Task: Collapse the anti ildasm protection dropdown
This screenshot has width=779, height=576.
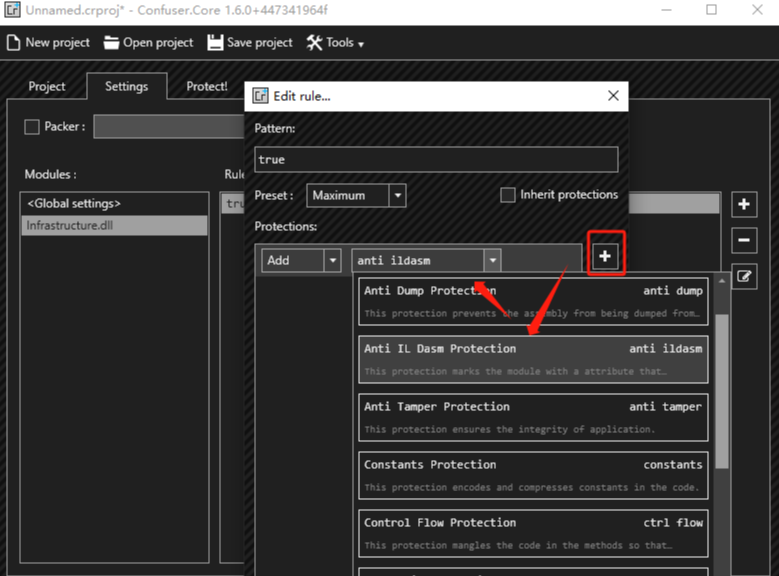Action: point(491,260)
